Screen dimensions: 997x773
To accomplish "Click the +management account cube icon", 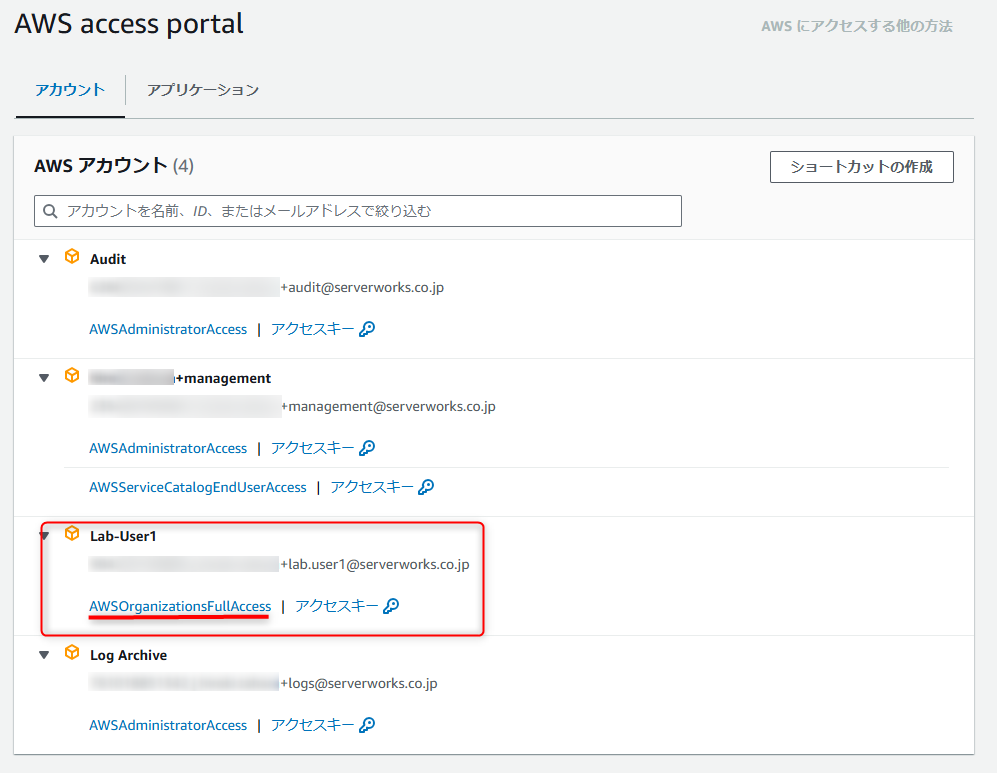I will 72,376.
